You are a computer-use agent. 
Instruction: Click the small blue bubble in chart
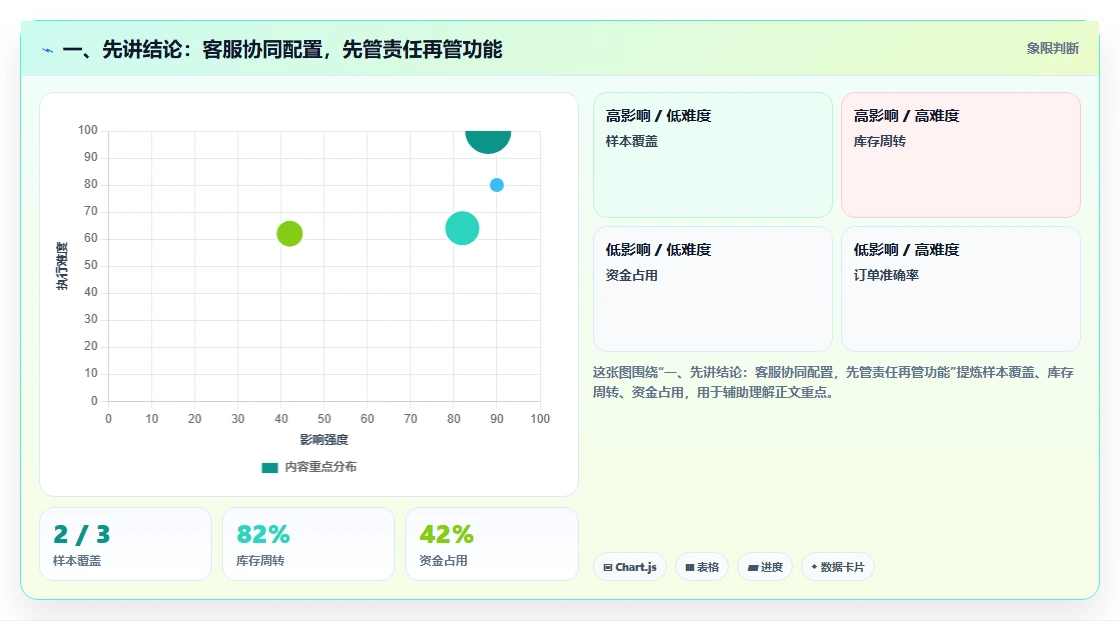(496, 185)
